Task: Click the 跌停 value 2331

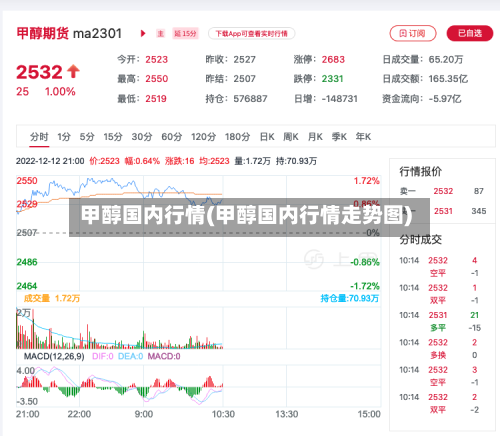Action: [332, 79]
